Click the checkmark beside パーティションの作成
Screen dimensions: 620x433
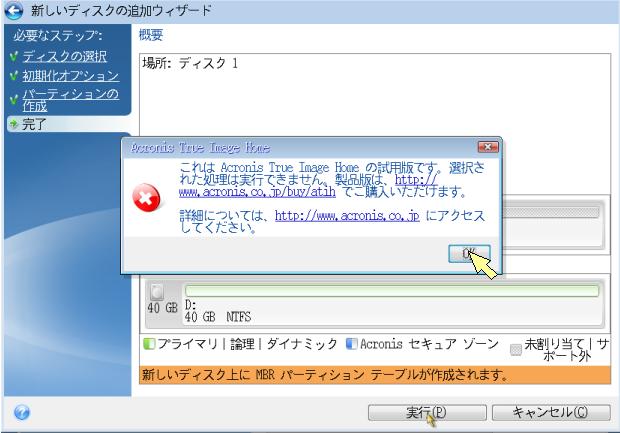[x=14, y=99]
